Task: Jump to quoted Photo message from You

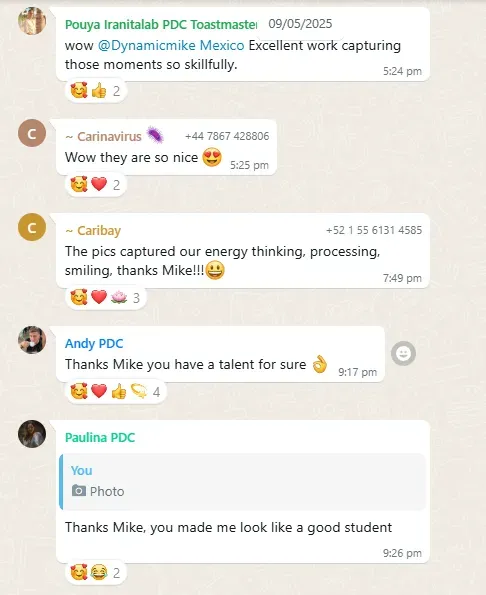Action: tap(242, 482)
